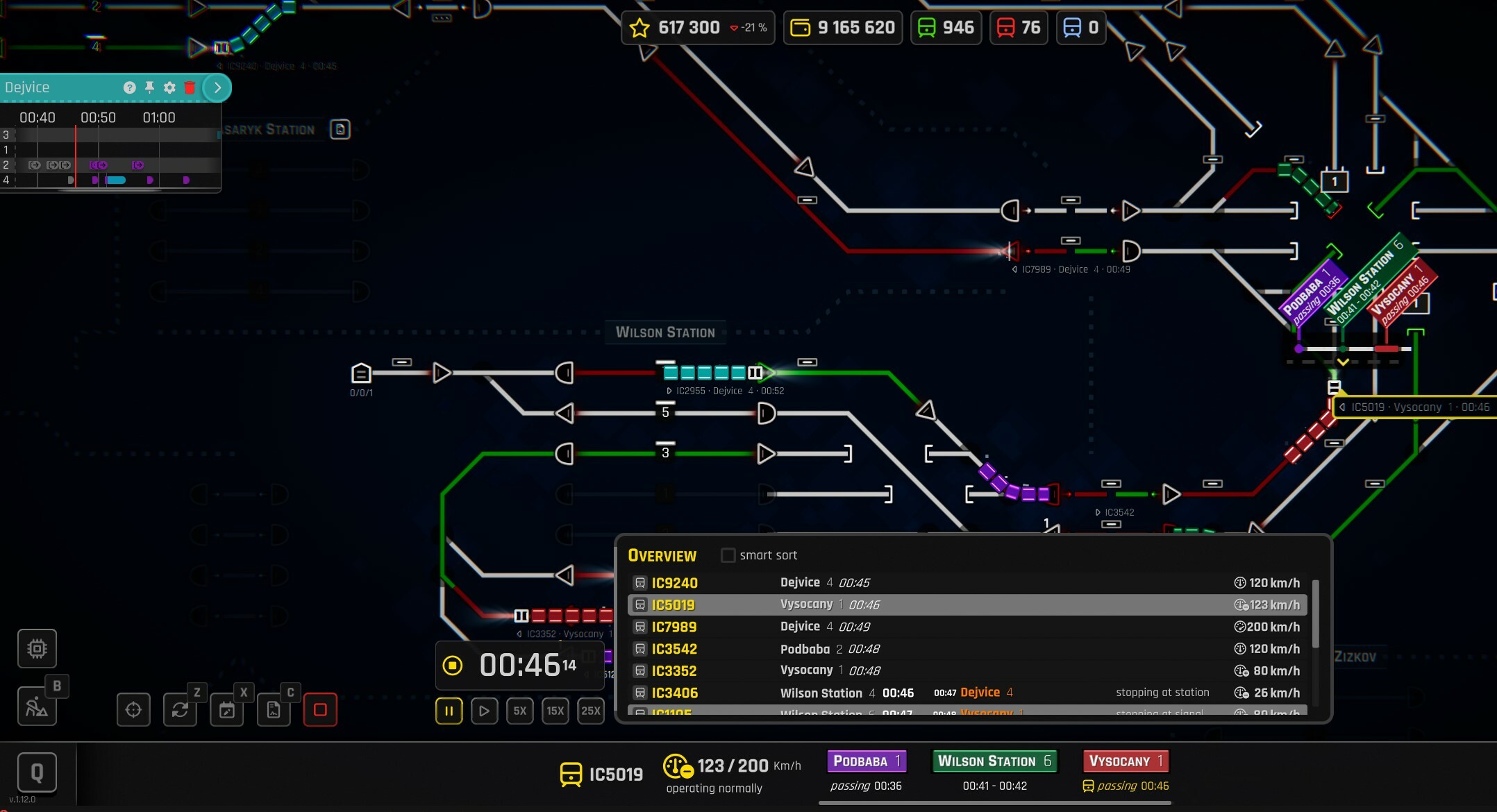Open the build mode (worker) tool
1497x812 pixels.
[36, 707]
